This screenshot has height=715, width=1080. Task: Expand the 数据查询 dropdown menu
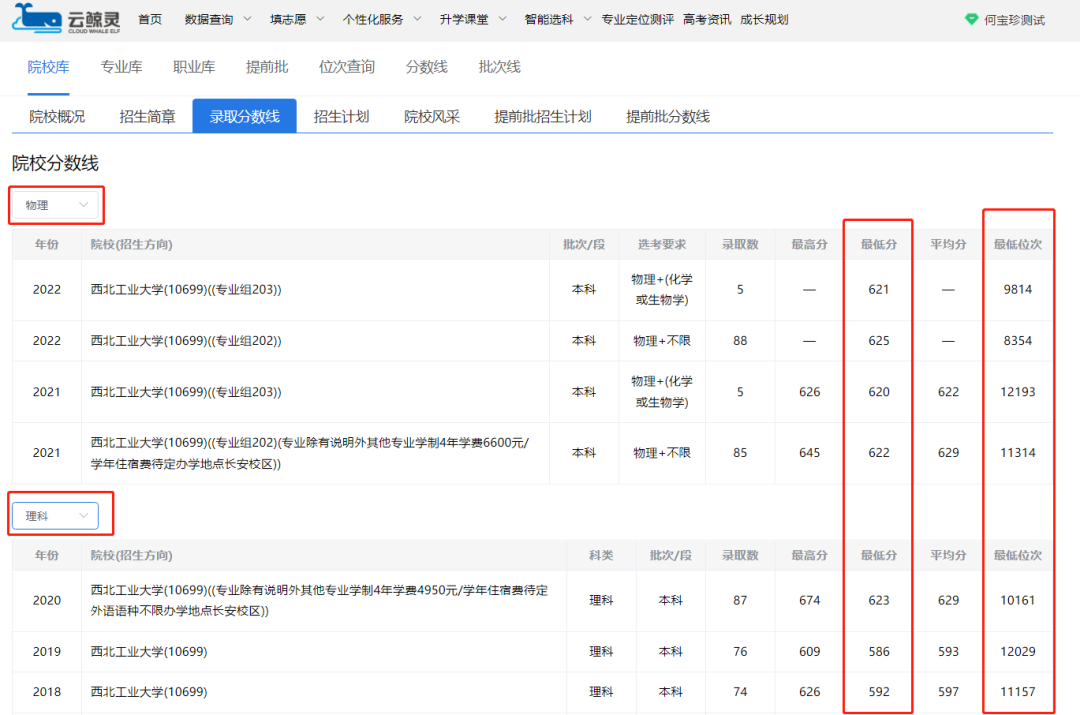pos(218,19)
